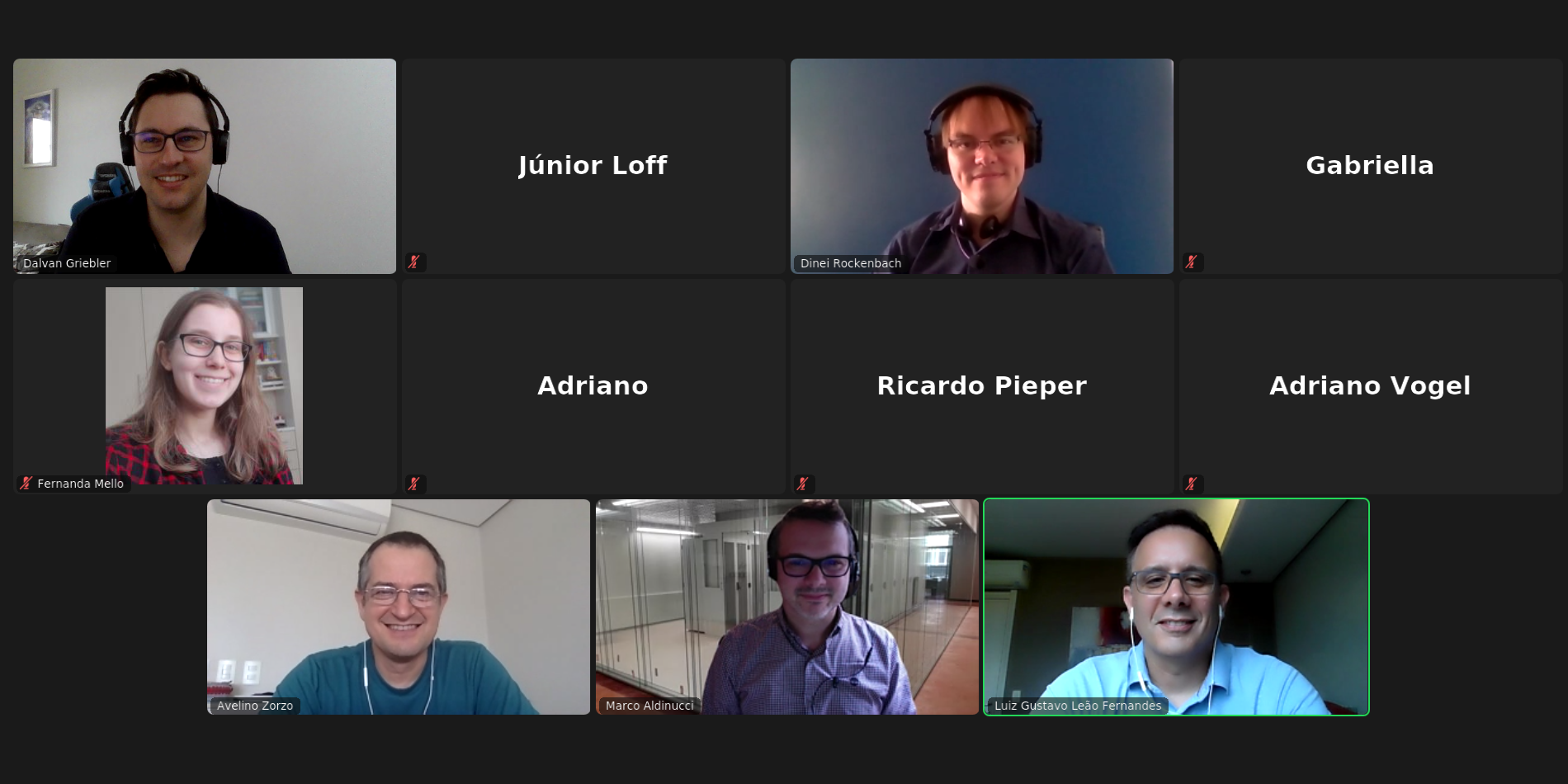Viewport: 1568px width, 784px height.
Task: Click Adriano Vogel's muted microphone icon
Action: point(1191,484)
